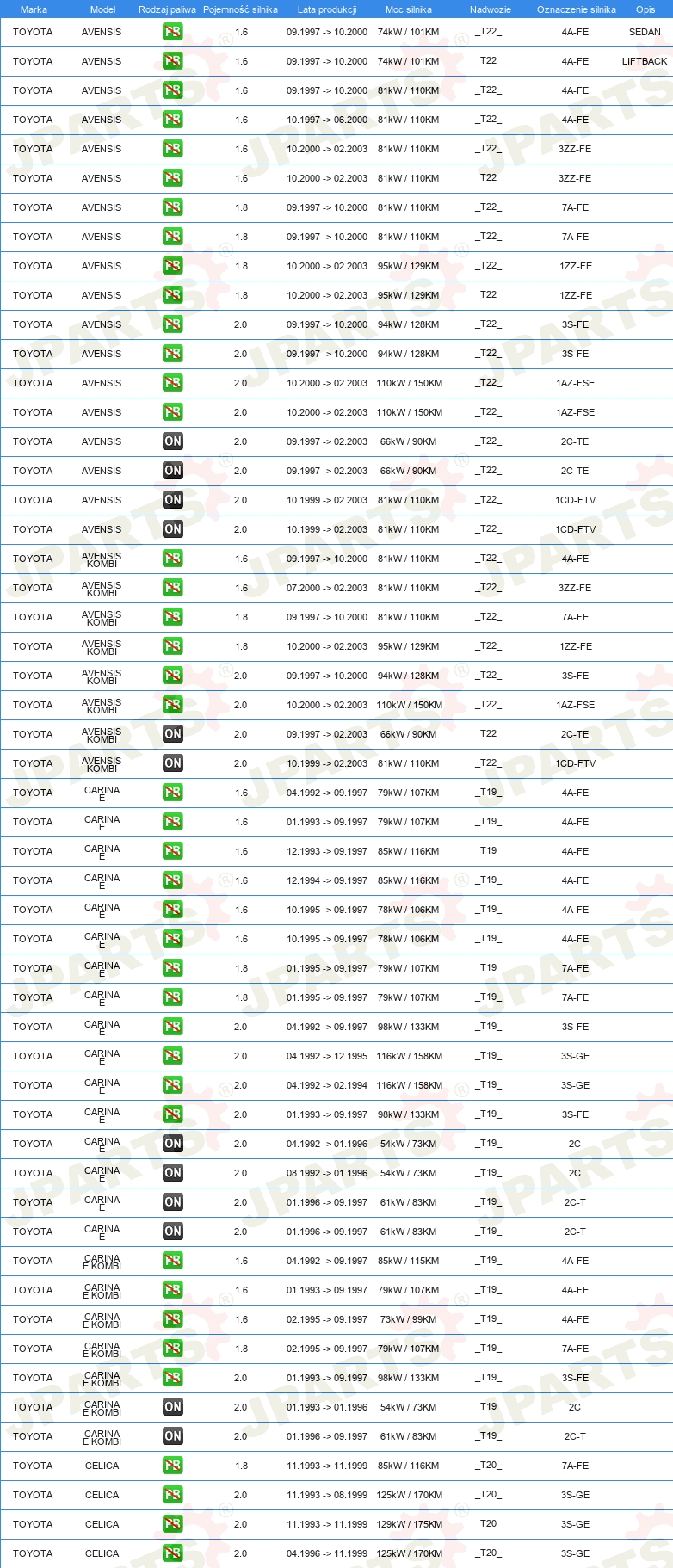673x1568 pixels.
Task: Click the Marka column header
Action: tap(34, 9)
